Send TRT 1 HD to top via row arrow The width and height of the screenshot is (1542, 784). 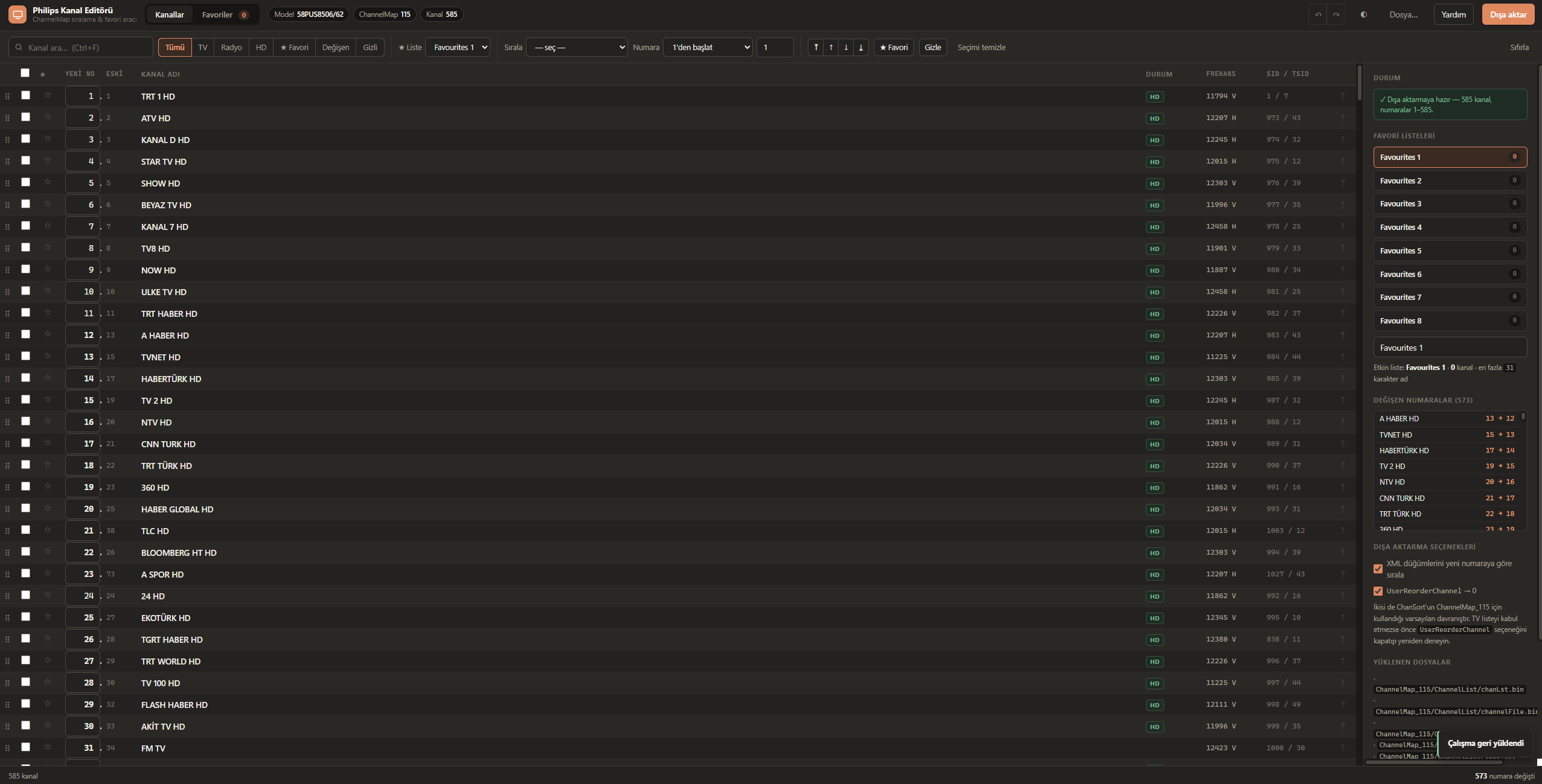(x=1343, y=96)
